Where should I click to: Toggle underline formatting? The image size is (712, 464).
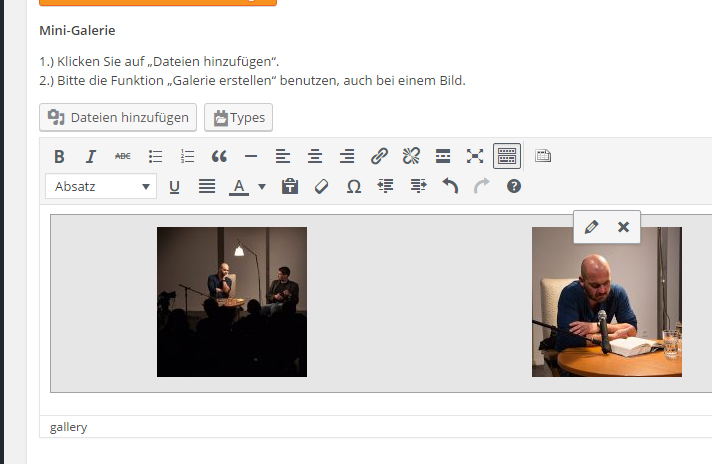click(174, 186)
